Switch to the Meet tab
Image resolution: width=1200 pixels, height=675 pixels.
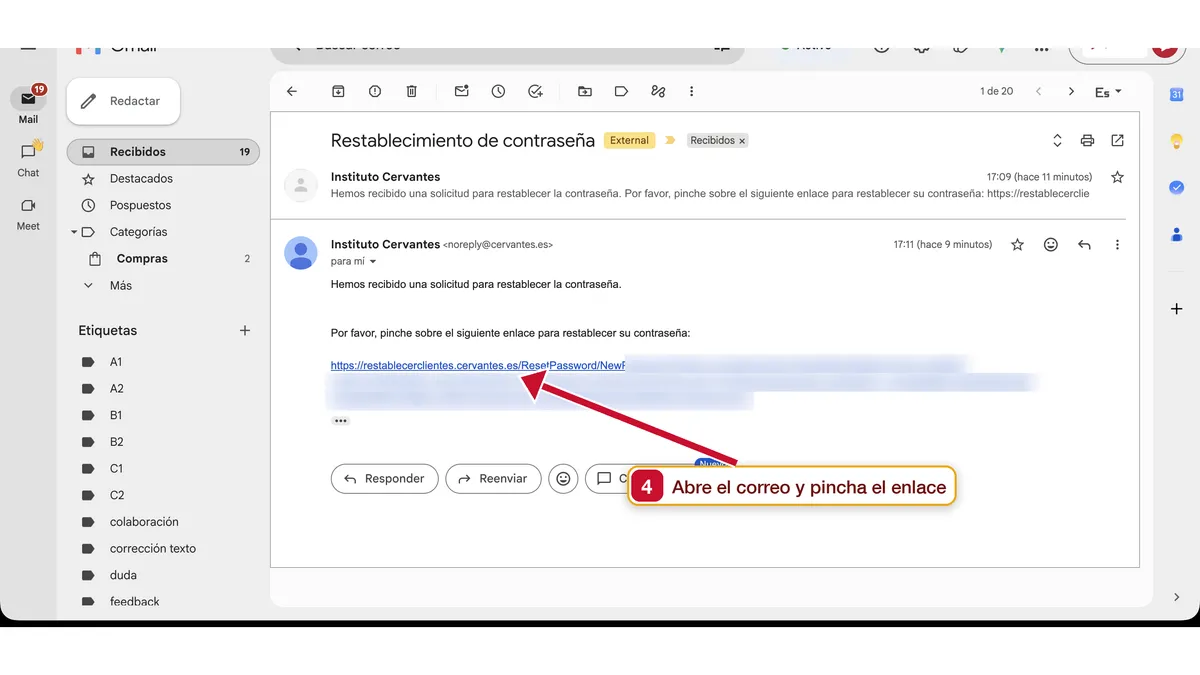point(28,213)
